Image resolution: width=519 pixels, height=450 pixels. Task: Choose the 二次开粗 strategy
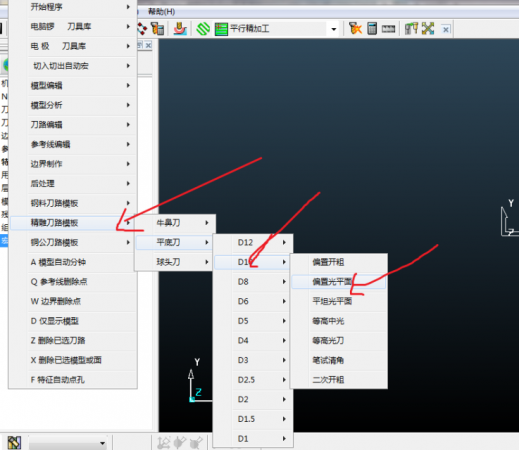(339, 380)
